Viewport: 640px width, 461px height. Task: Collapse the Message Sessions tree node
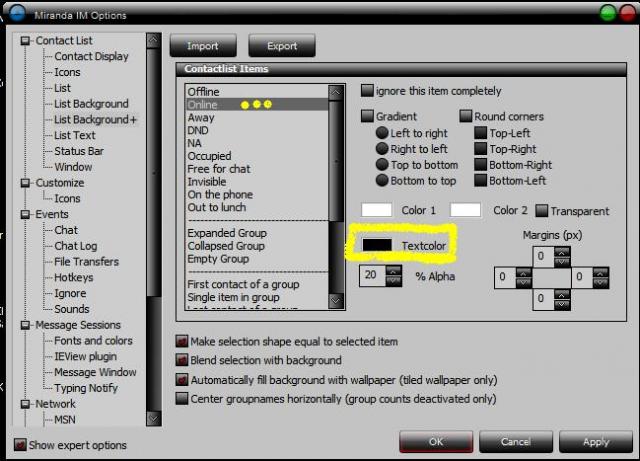pyautogui.click(x=25, y=325)
